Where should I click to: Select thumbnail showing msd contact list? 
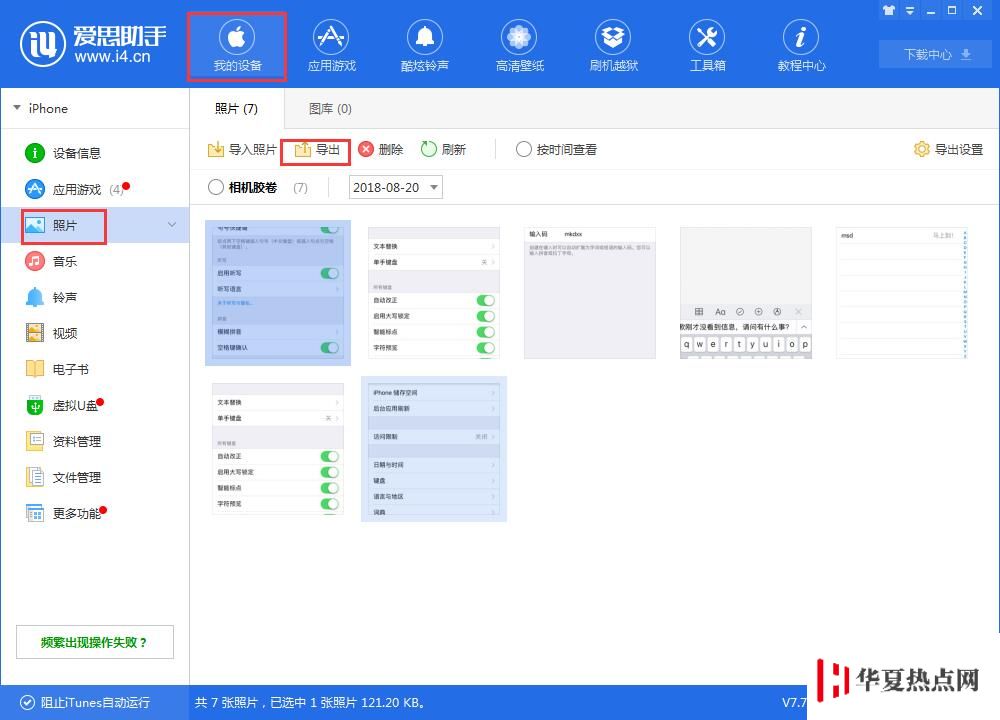[902, 293]
